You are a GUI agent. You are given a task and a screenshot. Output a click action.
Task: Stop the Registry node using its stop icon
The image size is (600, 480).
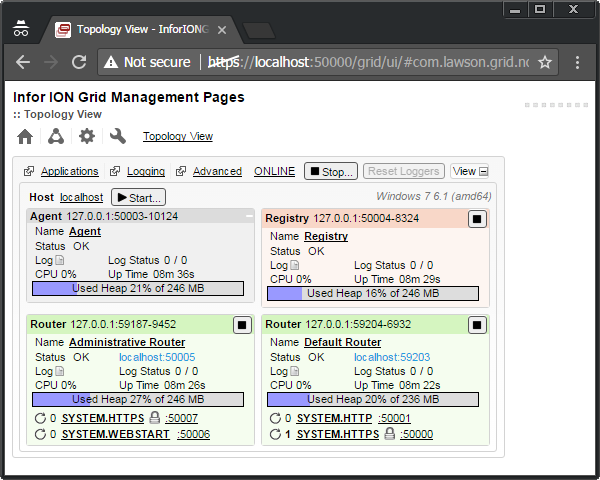pyautogui.click(x=477, y=218)
